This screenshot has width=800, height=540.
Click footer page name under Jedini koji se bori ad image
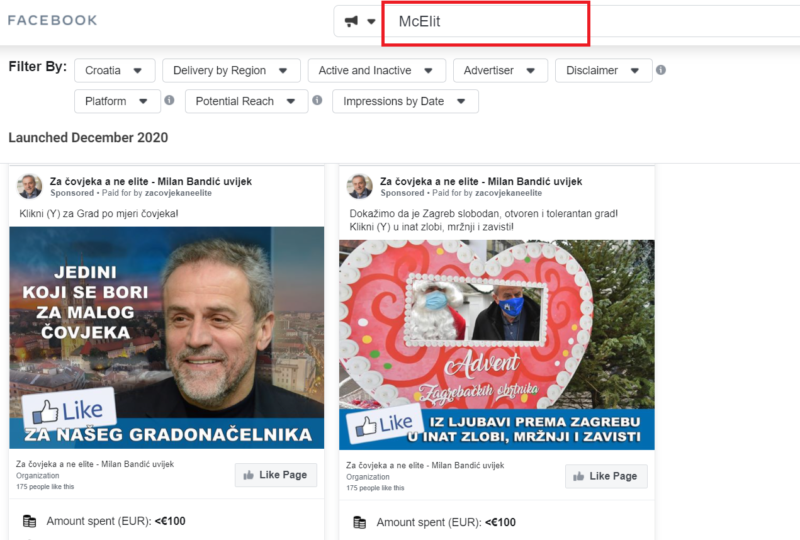coord(95,464)
